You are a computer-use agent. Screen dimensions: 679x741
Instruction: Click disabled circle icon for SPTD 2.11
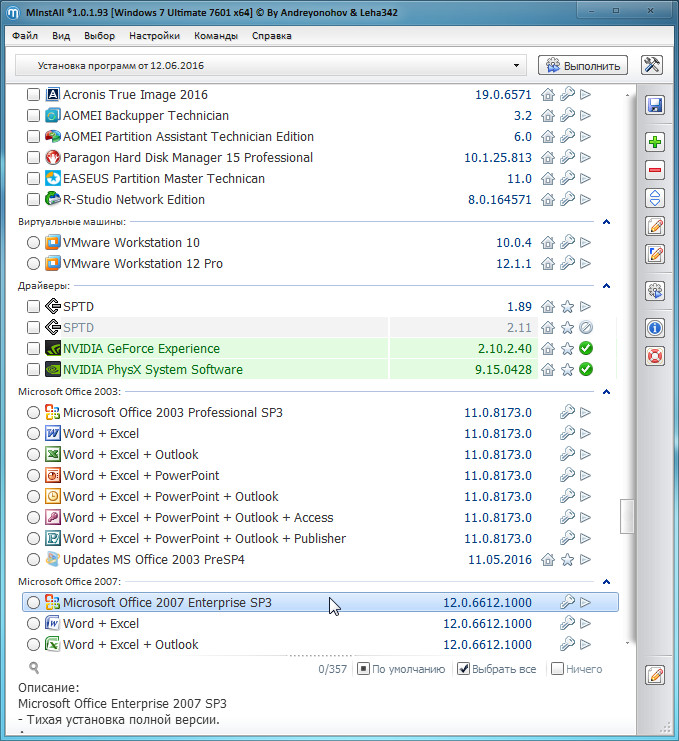pos(586,327)
